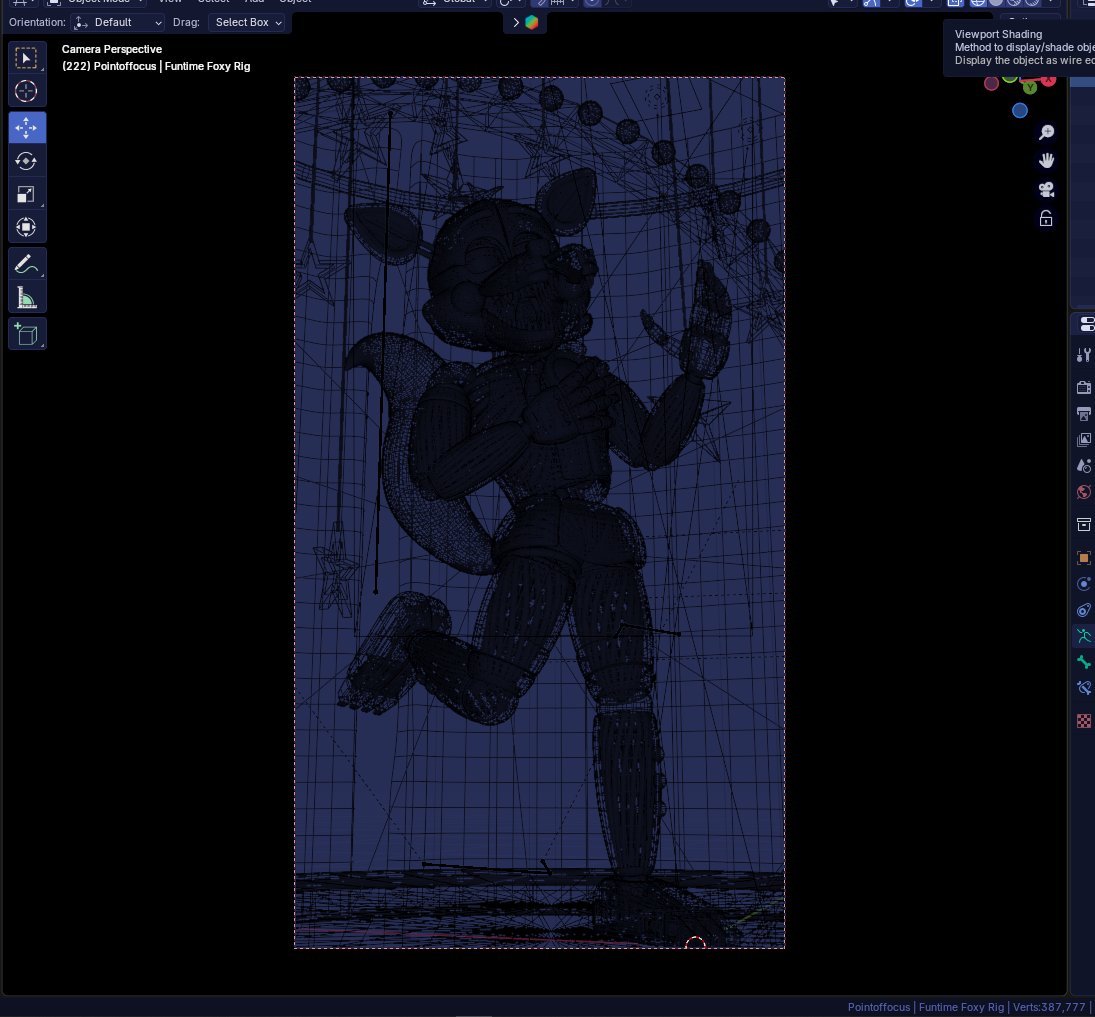The width and height of the screenshot is (1095, 1017).
Task: Activate the 3D Cursor tool
Action: coord(27,92)
